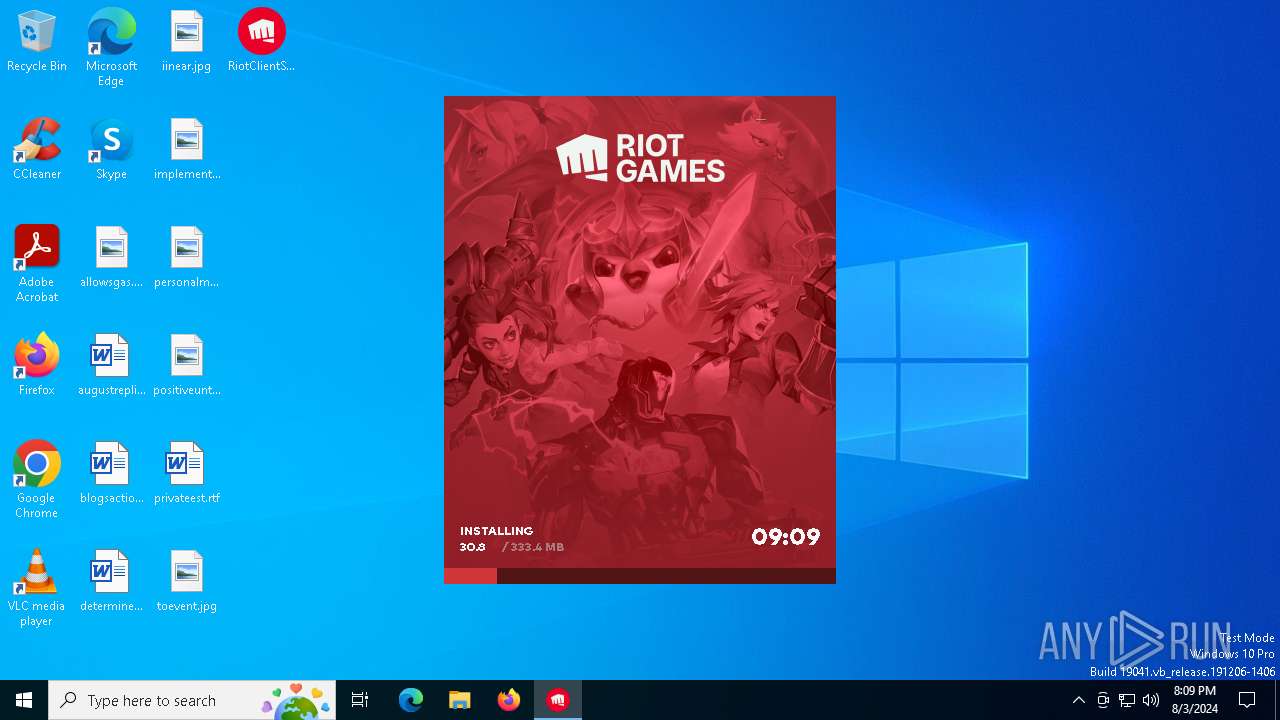This screenshot has height=720, width=1280.
Task: Open File Explorer from the taskbar
Action: point(459,700)
